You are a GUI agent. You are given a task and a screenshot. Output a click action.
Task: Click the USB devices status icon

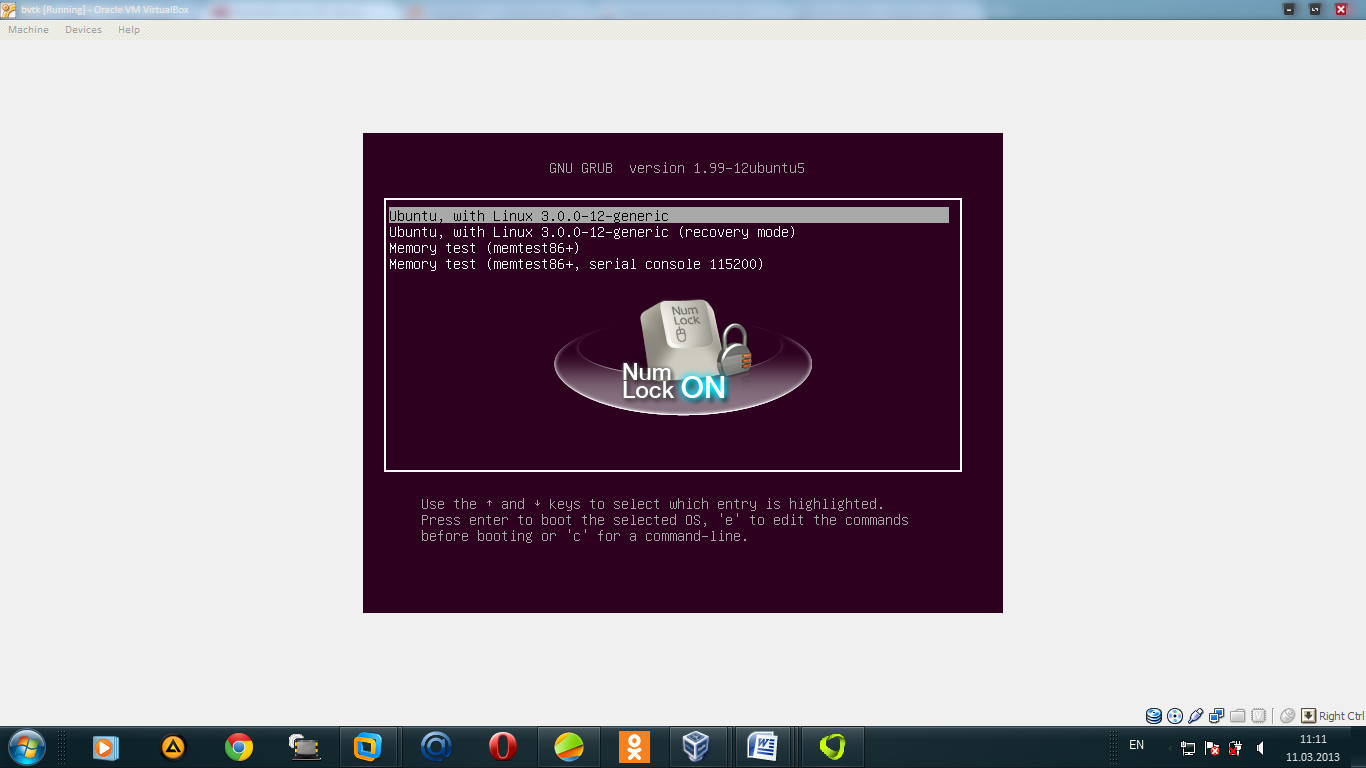click(1196, 716)
